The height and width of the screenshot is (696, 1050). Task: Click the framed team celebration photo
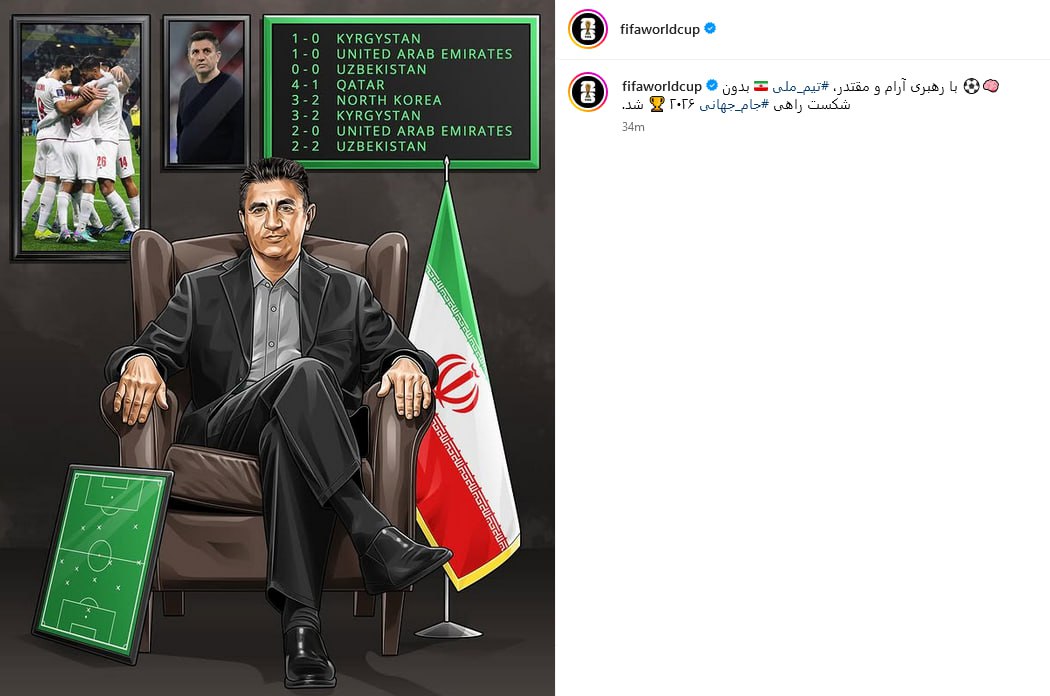point(80,137)
